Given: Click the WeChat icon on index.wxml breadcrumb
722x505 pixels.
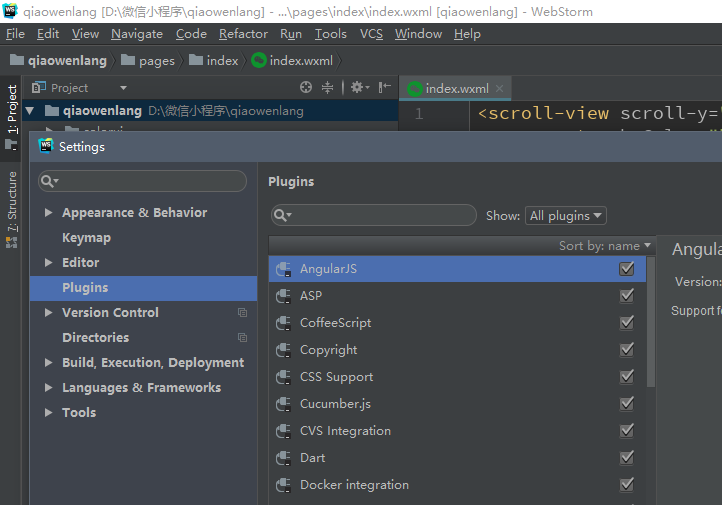Looking at the screenshot, I should 259,60.
